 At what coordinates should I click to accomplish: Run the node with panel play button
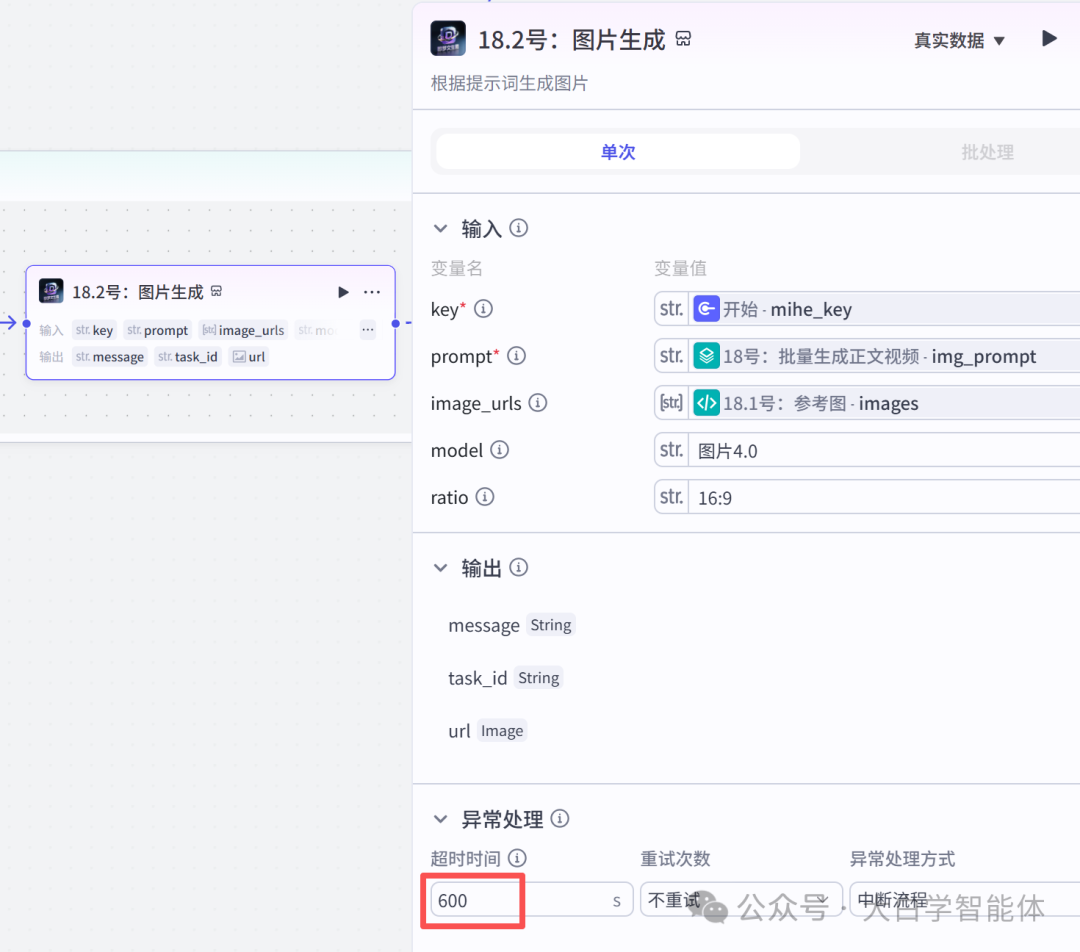tap(1049, 39)
